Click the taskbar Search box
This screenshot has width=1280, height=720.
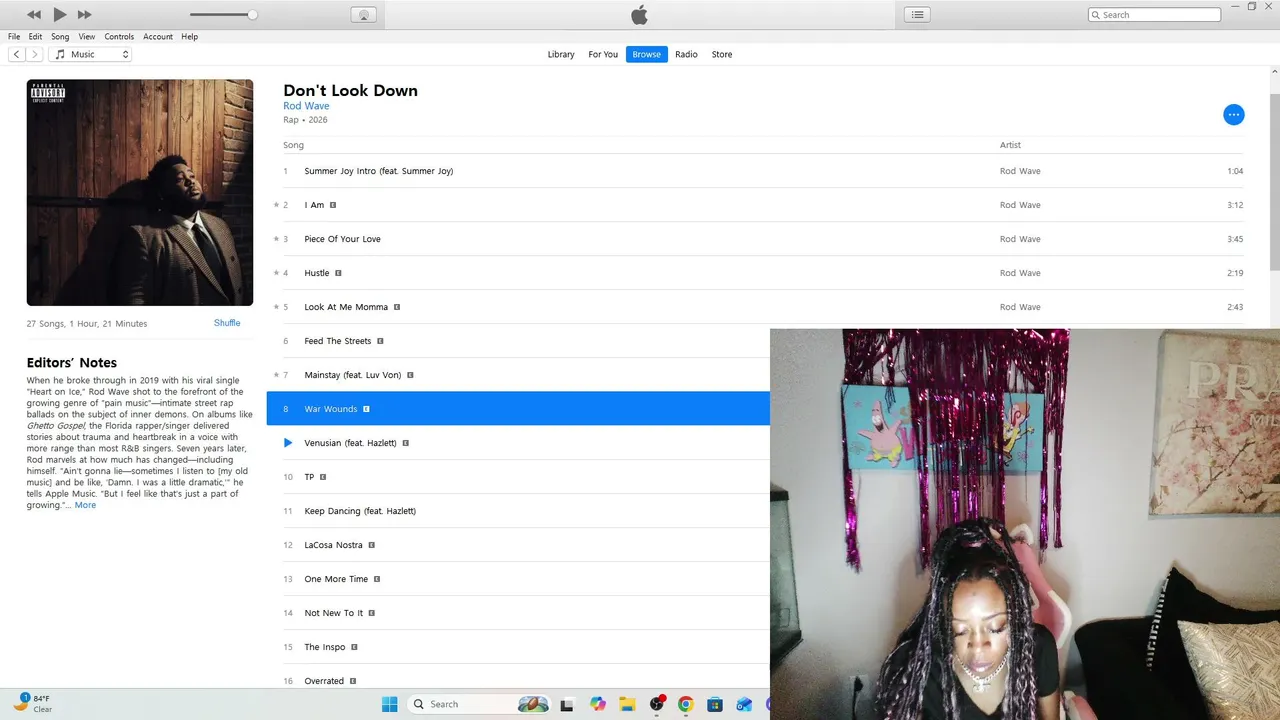479,704
